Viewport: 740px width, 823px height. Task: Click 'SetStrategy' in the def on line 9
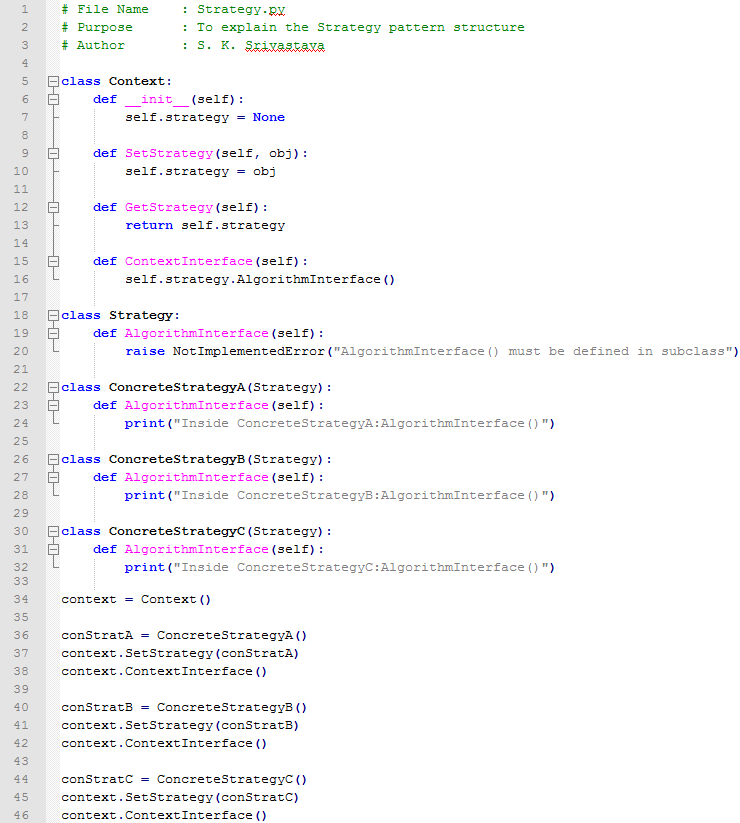tap(169, 154)
